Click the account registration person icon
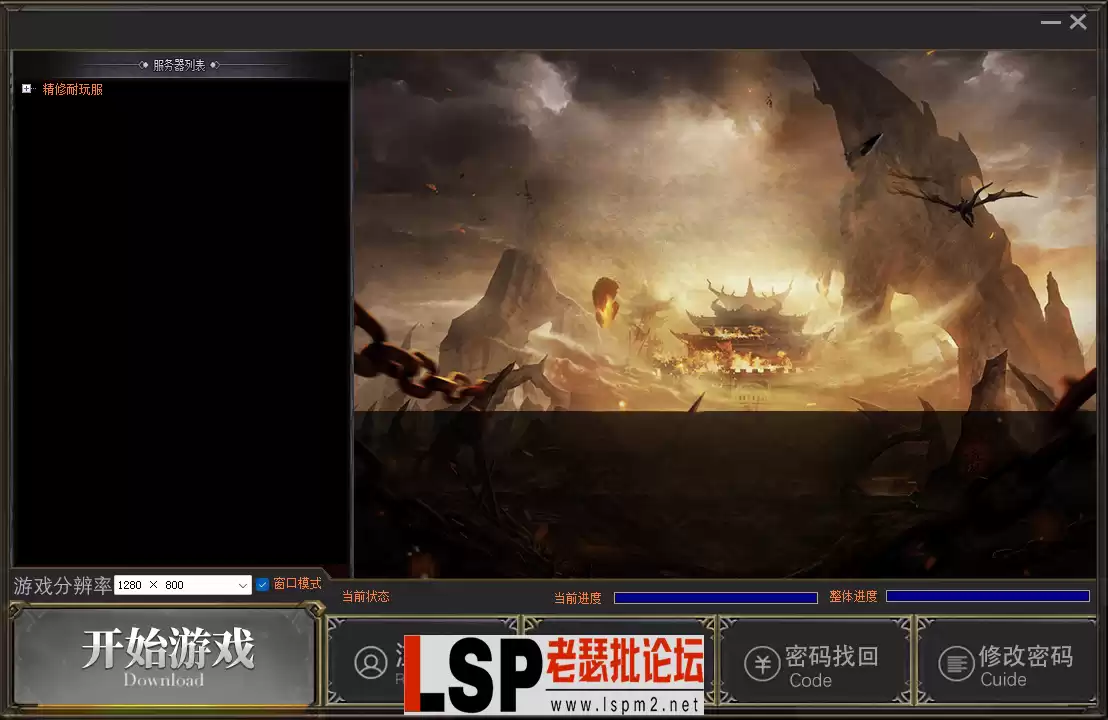This screenshot has width=1108, height=720. click(371, 663)
